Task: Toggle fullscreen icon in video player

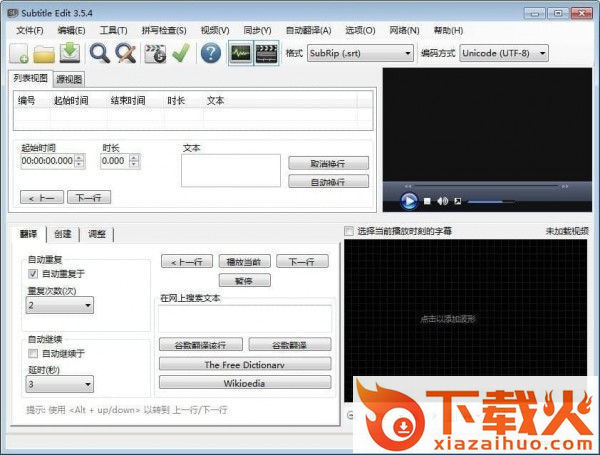Action: coord(458,201)
